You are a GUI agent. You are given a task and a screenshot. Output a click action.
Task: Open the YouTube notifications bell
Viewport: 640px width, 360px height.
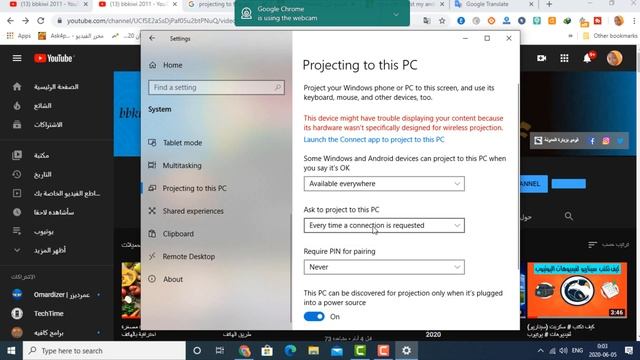point(587,58)
